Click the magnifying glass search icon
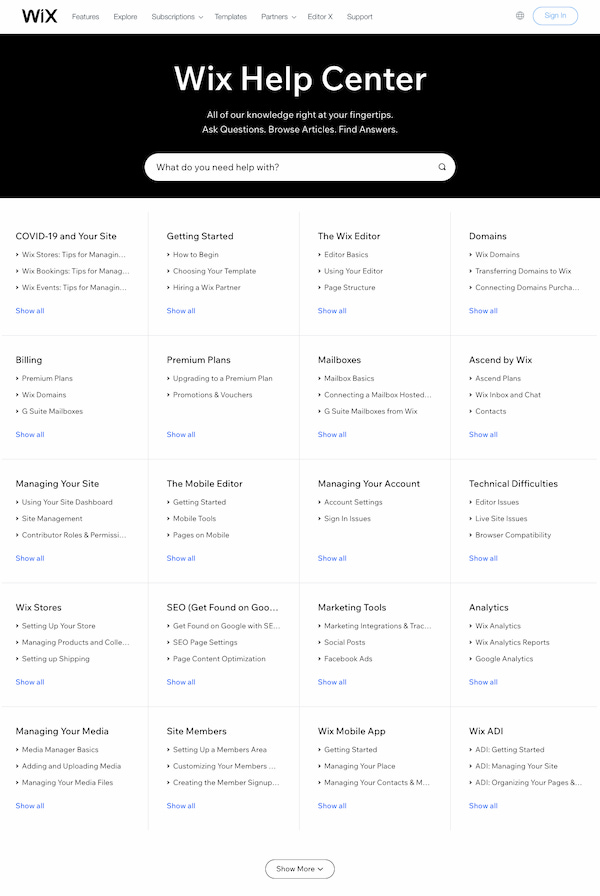The height and width of the screenshot is (896, 600). (442, 167)
